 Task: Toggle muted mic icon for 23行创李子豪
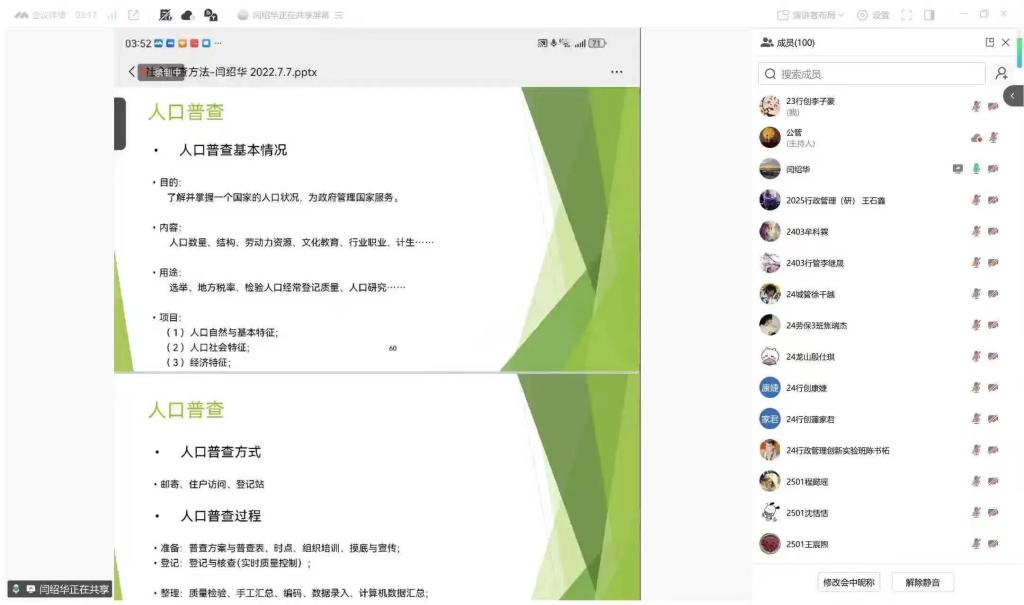(976, 106)
